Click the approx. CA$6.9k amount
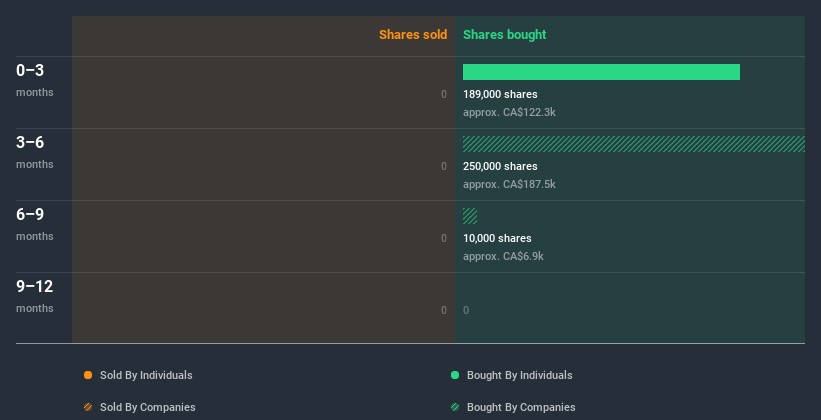821x420 pixels. pos(503,256)
